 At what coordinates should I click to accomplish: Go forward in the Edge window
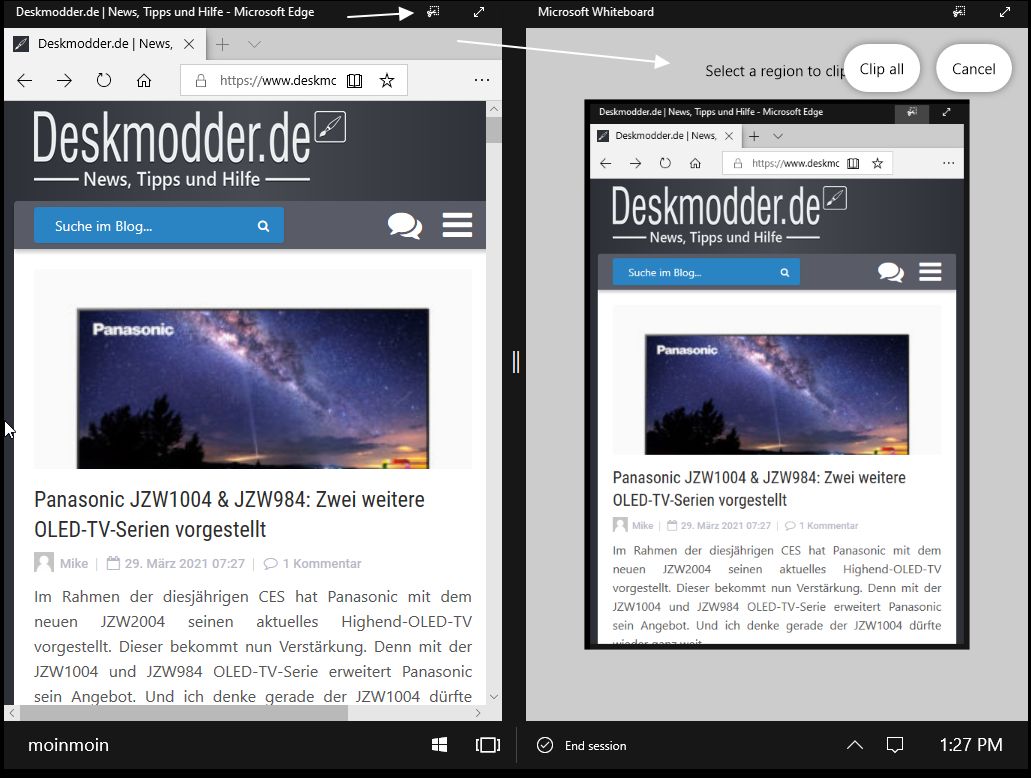pyautogui.click(x=64, y=80)
